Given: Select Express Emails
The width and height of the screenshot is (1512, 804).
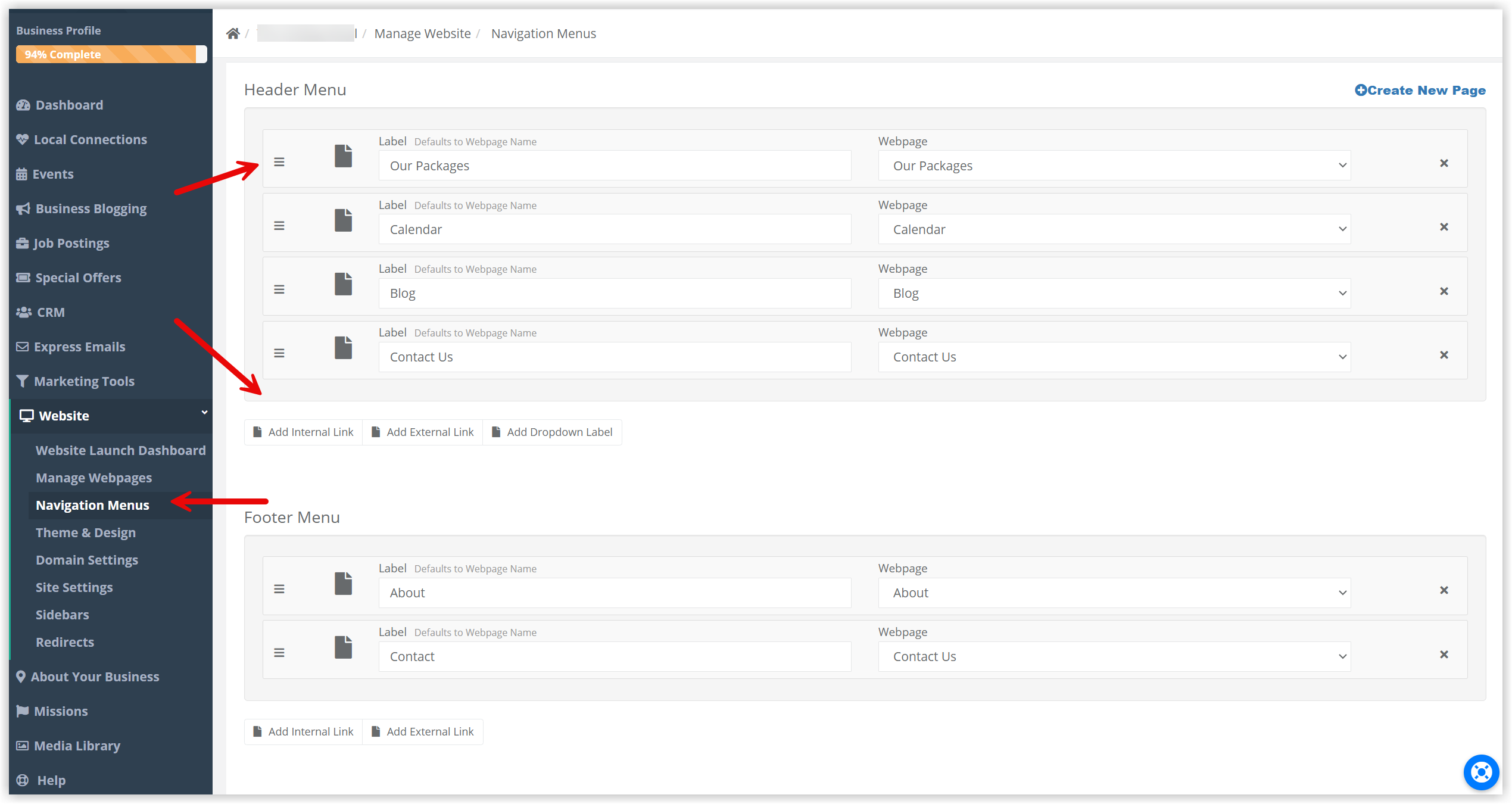Looking at the screenshot, I should [79, 347].
